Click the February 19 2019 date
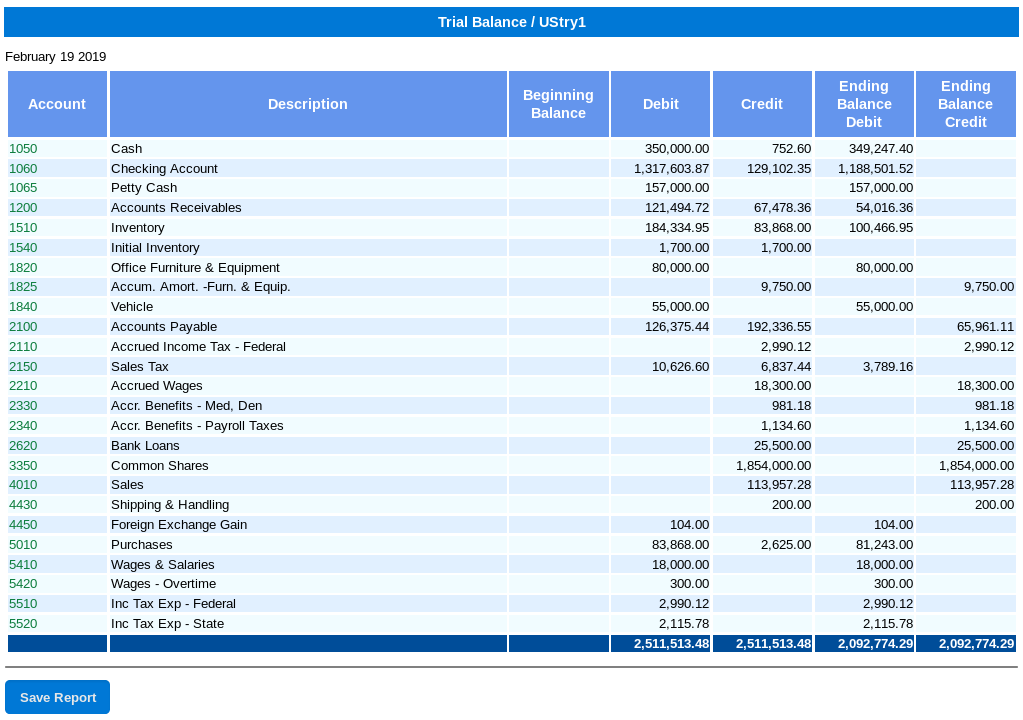Image resolution: width=1023 pixels, height=720 pixels. pyautogui.click(x=55, y=57)
